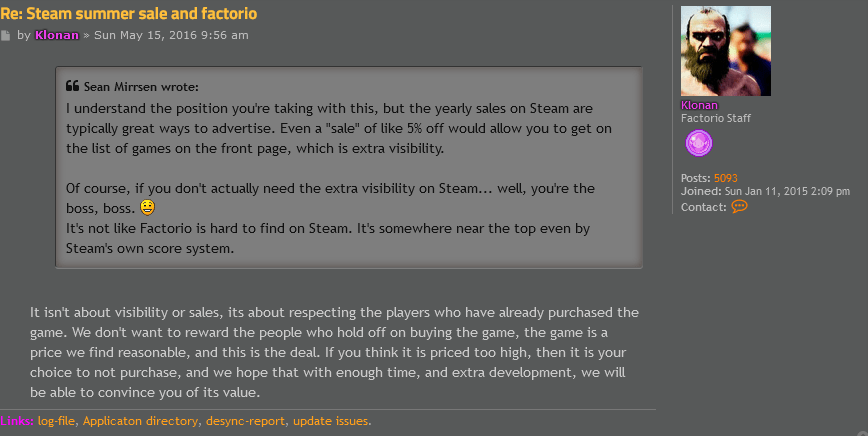Open Klonan's avatar picture
This screenshot has width=868, height=436.
[726, 51]
